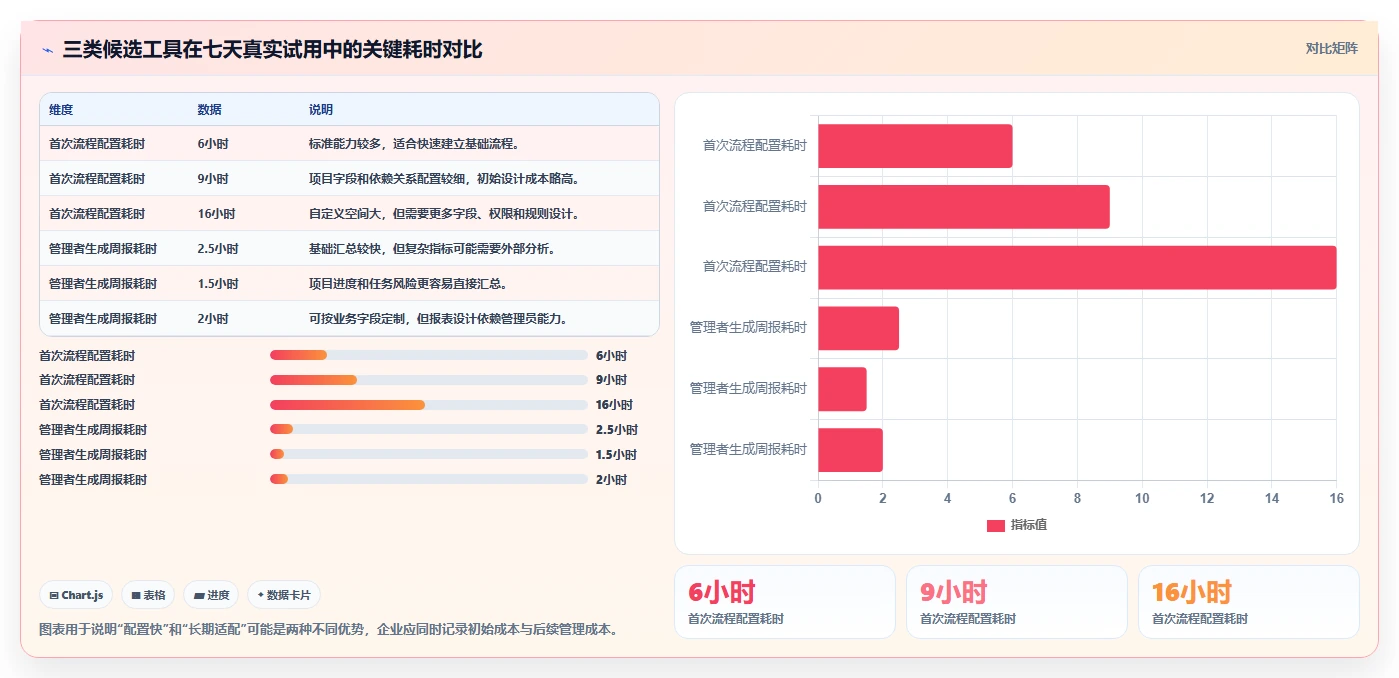Click the 数据卡片 chip
1399x678 pixels.
point(284,595)
